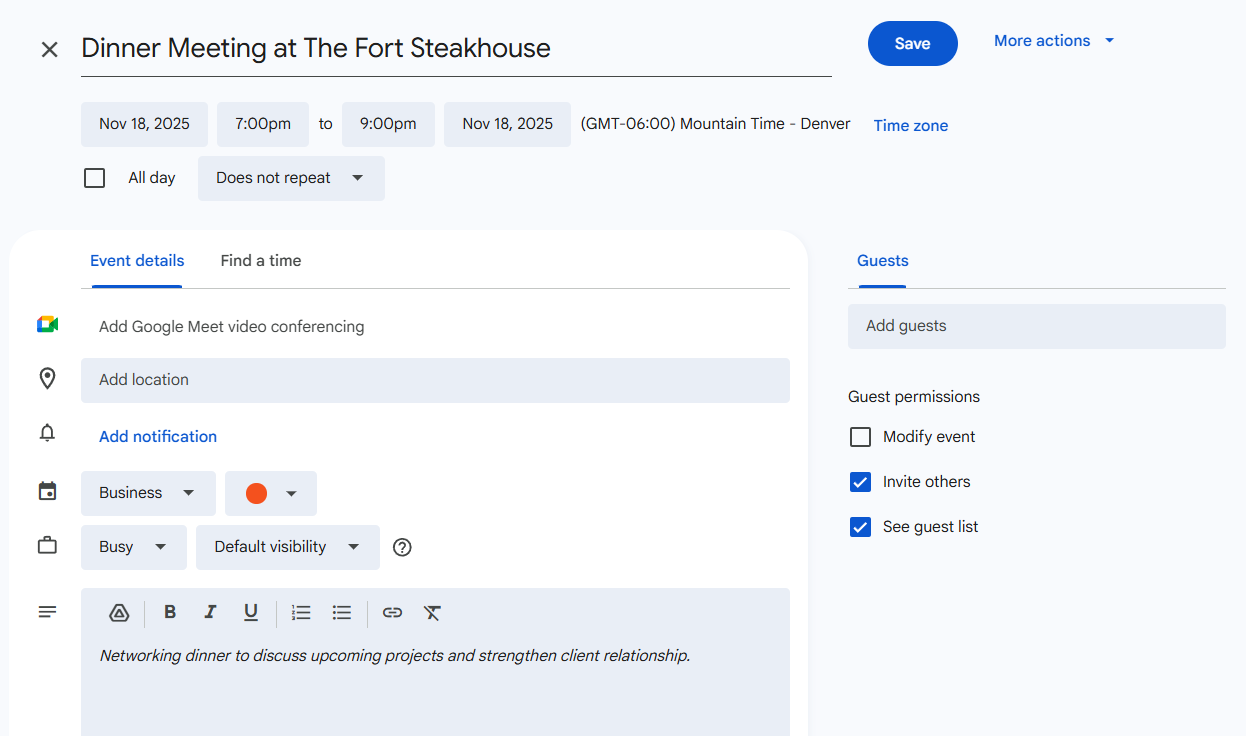The height and width of the screenshot is (736, 1246).
Task: Expand the Business calendar dropdown
Action: pos(147,493)
